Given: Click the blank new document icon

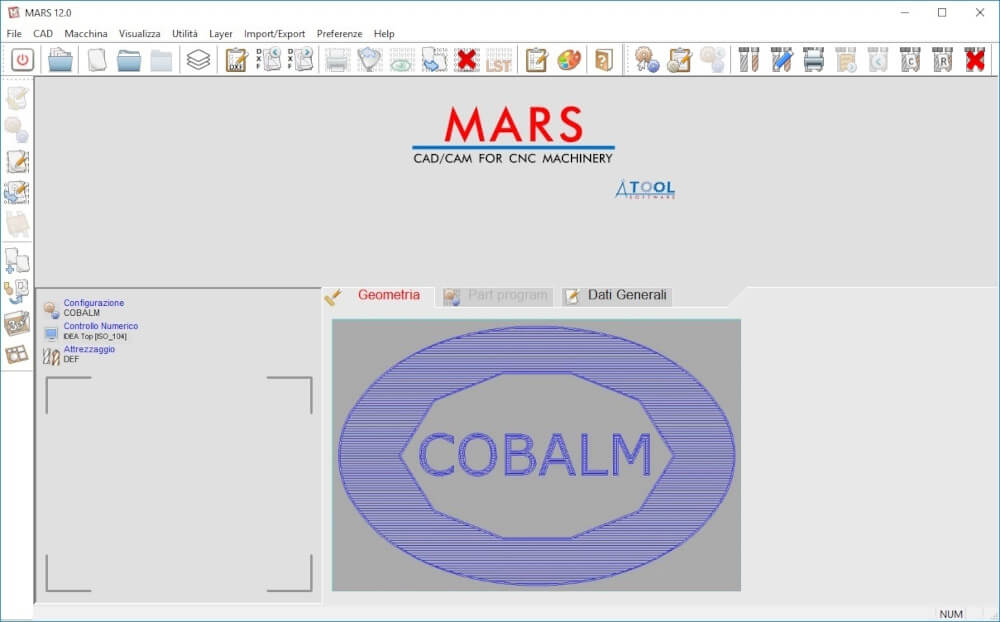Looking at the screenshot, I should [97, 60].
